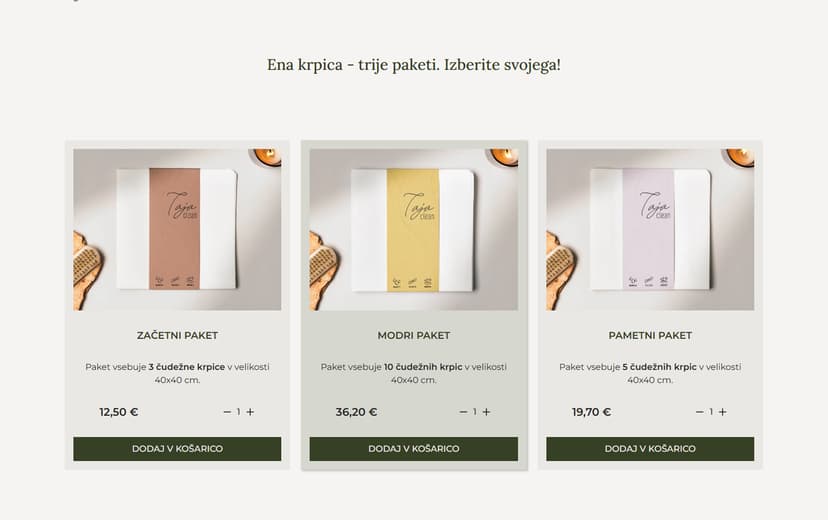Screen dimensions: 828x520
Task: Select the quantity field of Pametni paket
Action: tap(711, 412)
